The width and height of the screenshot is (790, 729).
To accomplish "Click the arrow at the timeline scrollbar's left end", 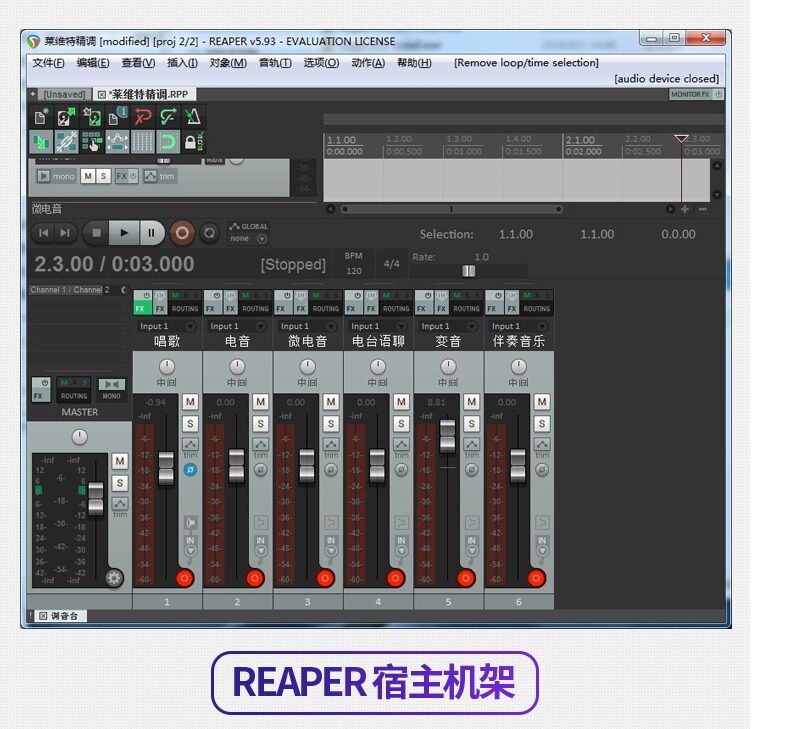I will pos(331,209).
